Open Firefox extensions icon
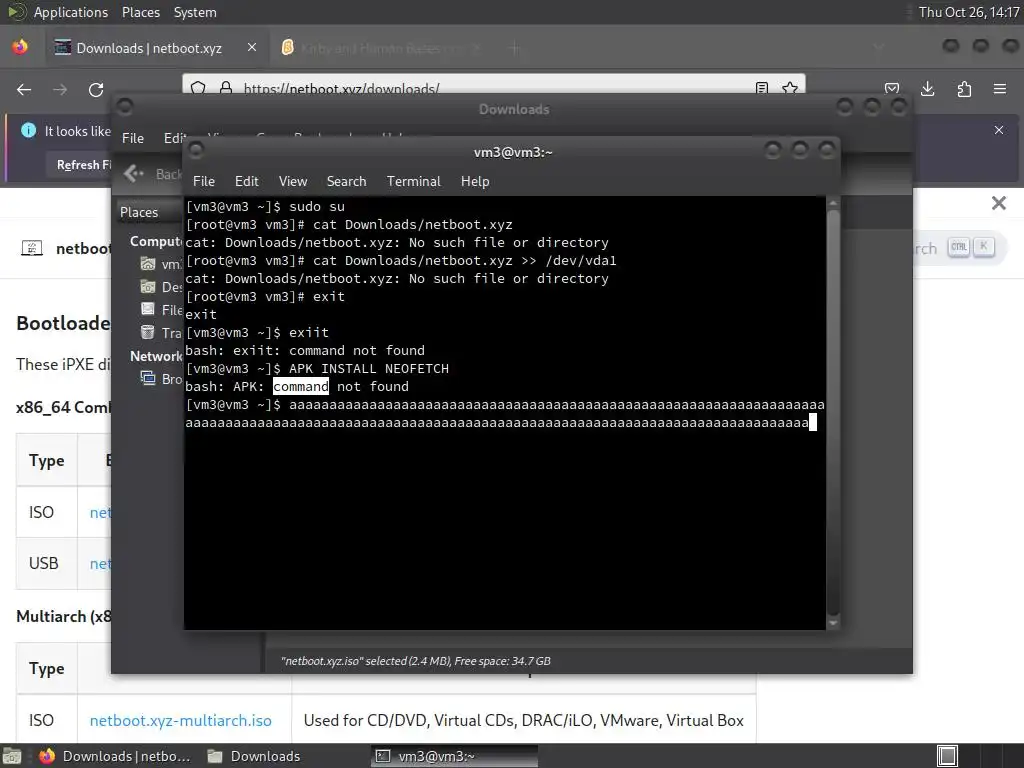Screen dimensions: 1024x768 click(x=964, y=89)
